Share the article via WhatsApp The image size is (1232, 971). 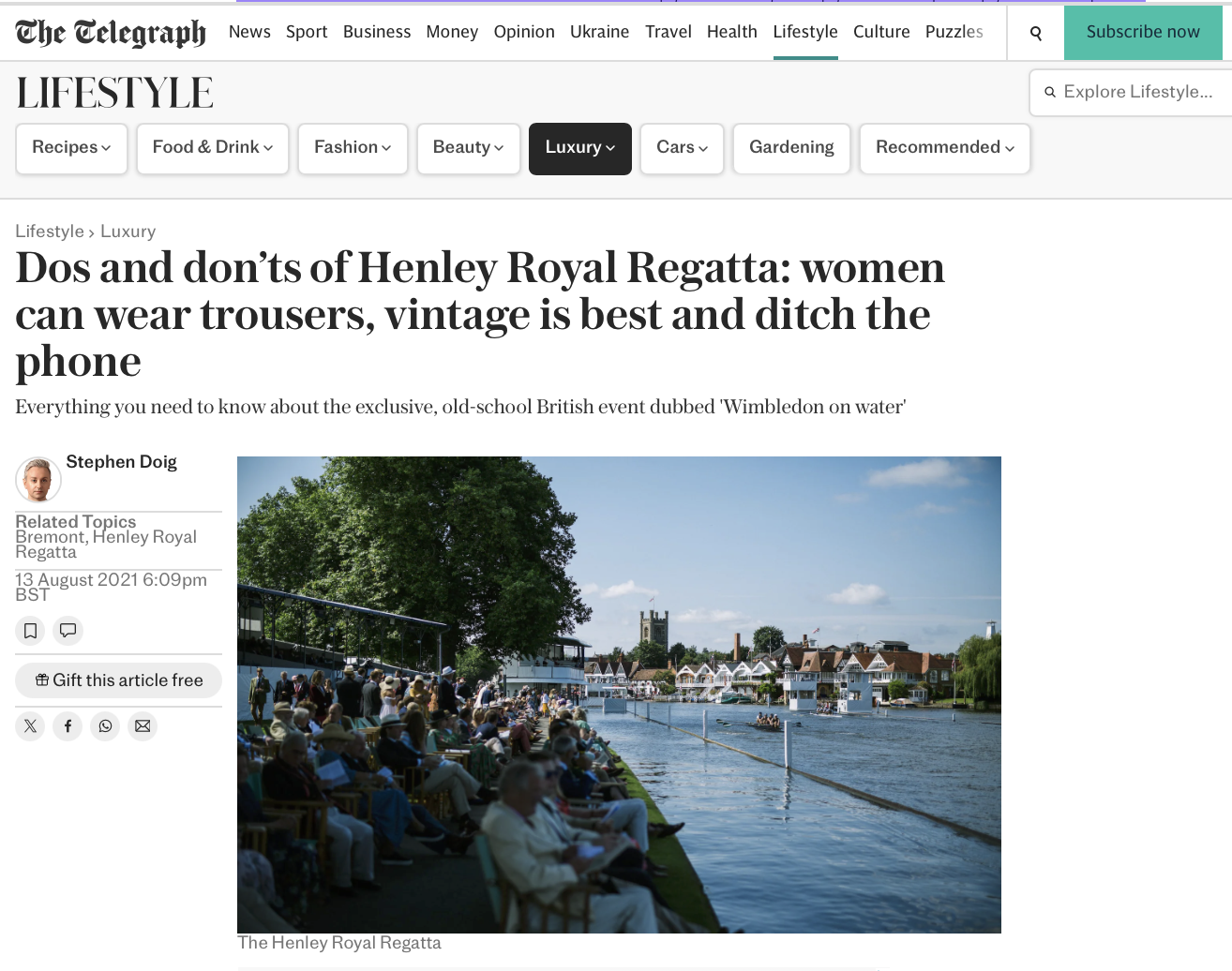pos(105,726)
